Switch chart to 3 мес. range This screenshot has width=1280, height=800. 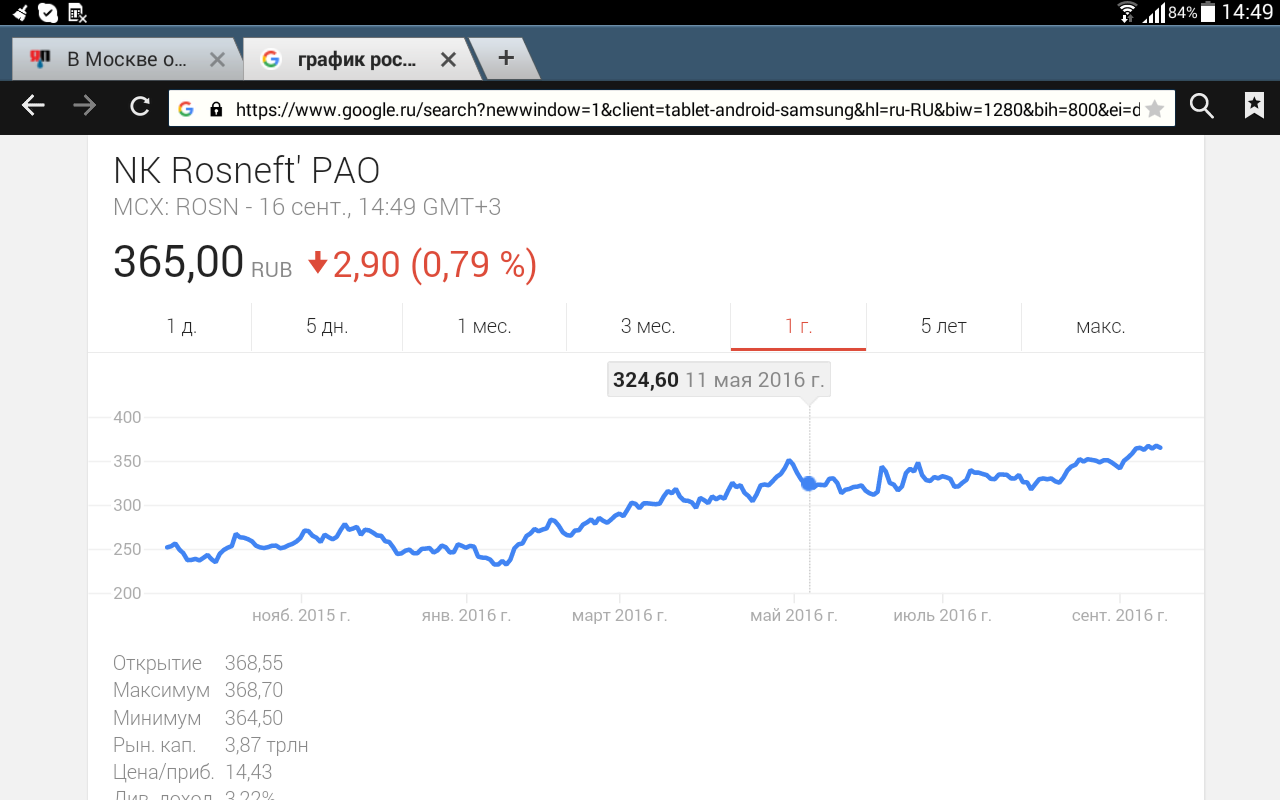[x=648, y=326]
